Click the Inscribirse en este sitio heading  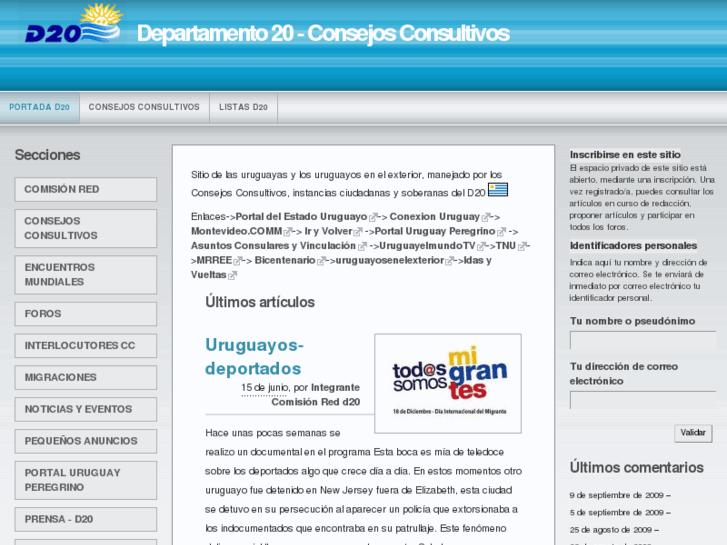(x=625, y=154)
